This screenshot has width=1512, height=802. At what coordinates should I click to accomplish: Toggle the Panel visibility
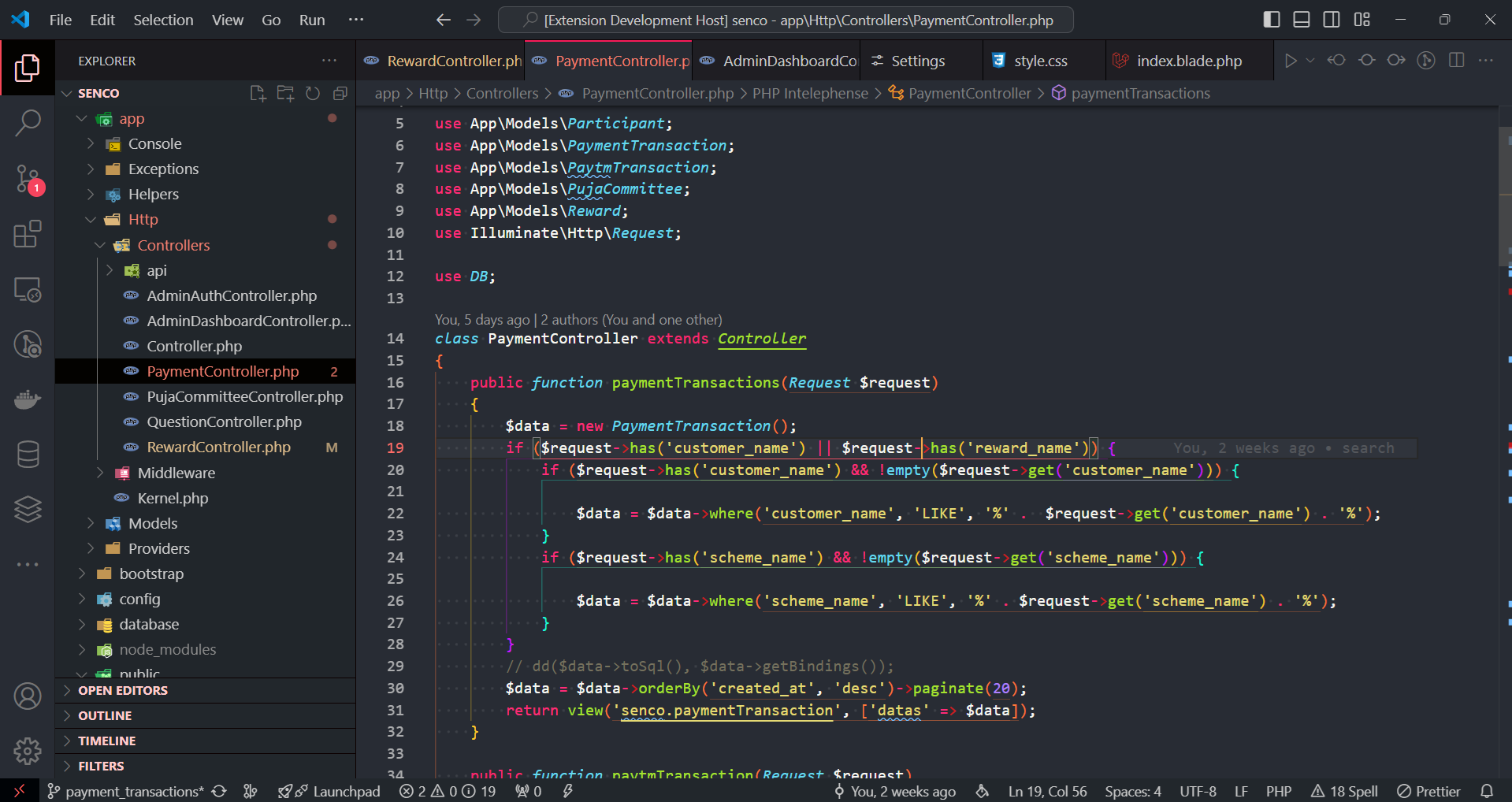click(1300, 19)
